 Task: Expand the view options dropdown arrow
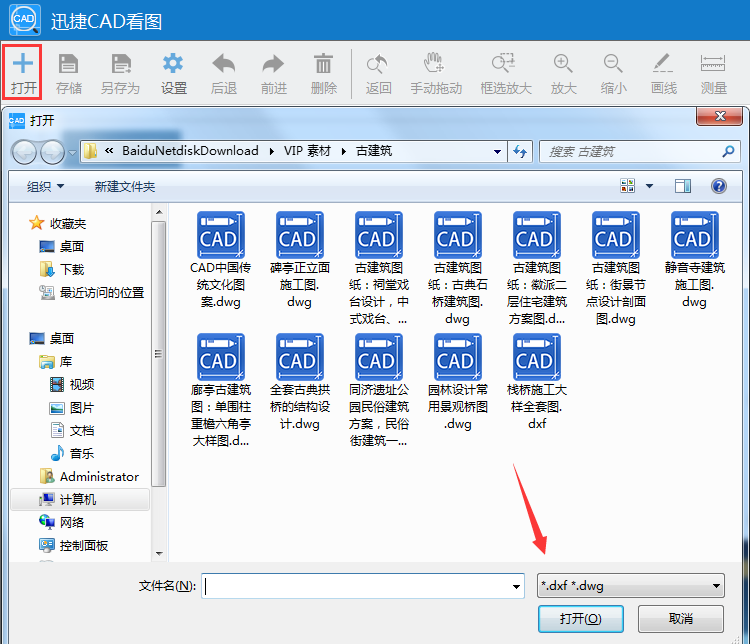tap(649, 186)
